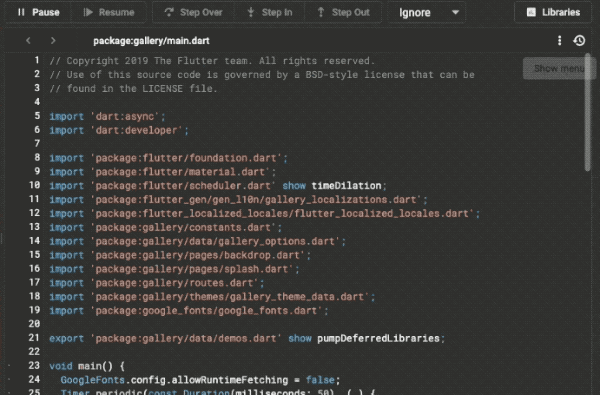Click gallery_theme_data.dart import on line 18
Viewport: 600px width, 395px height.
pos(230,297)
